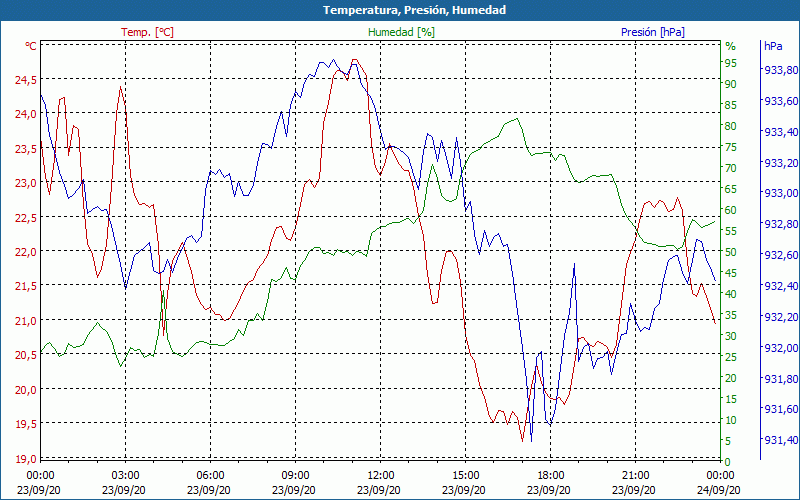Click the "19,5" temperature axis tick

[x=26, y=424]
